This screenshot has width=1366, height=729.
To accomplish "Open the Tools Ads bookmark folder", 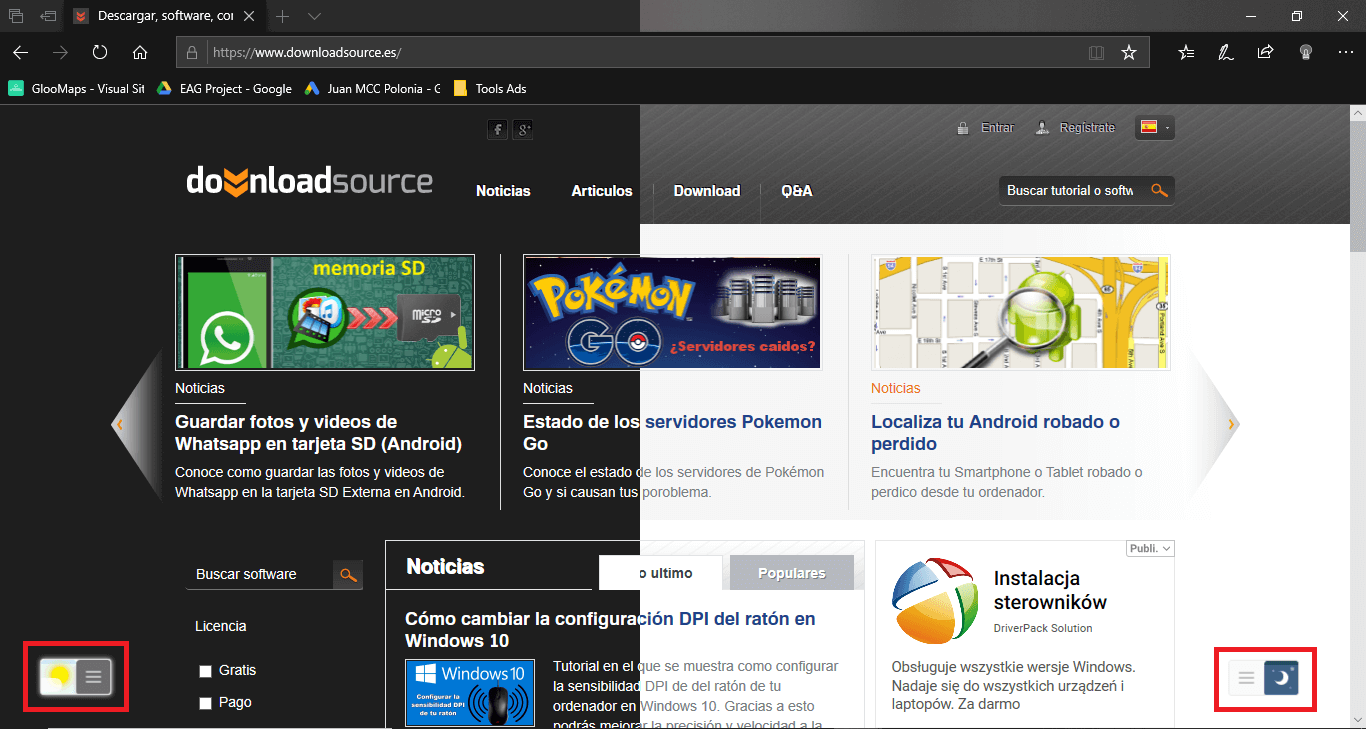I will [x=490, y=88].
